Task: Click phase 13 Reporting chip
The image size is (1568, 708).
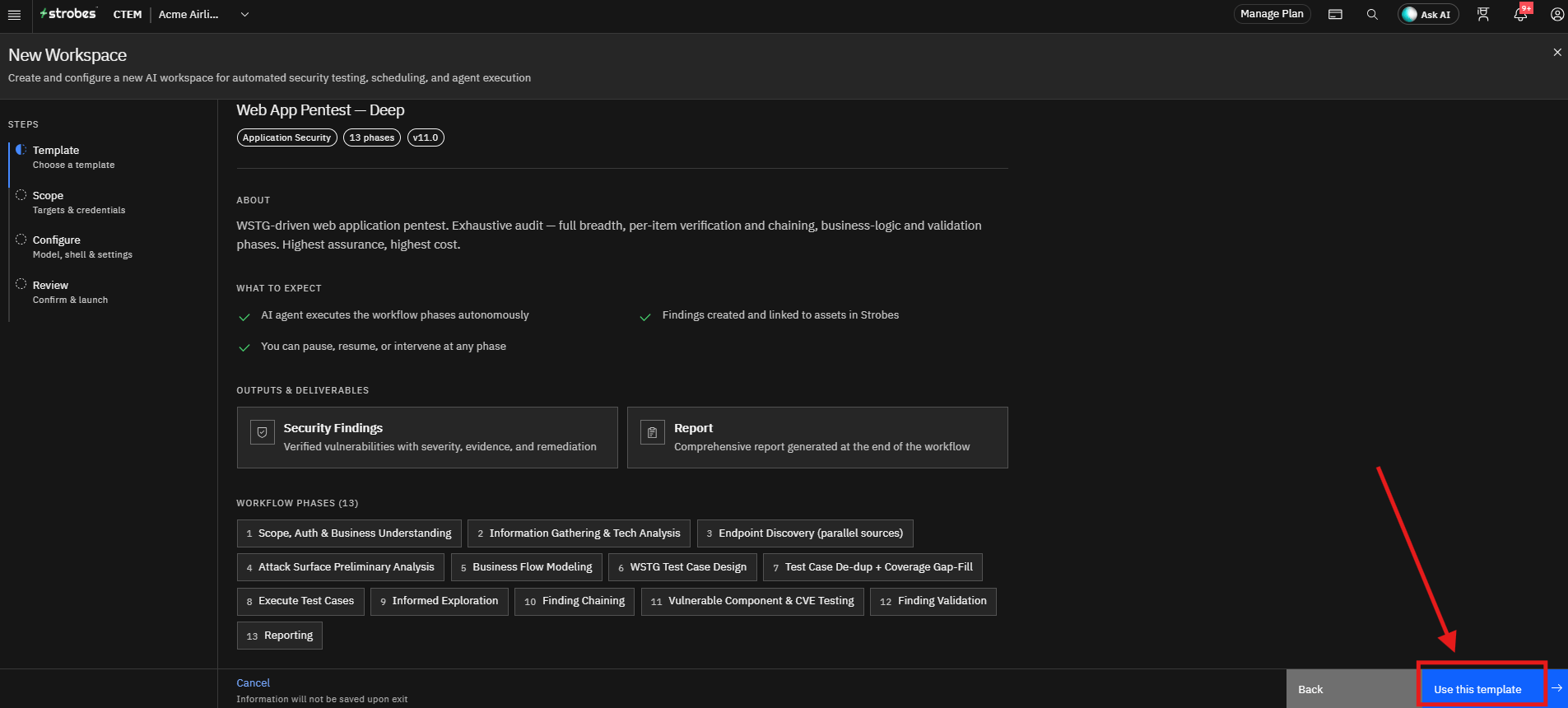Action: [x=280, y=636]
